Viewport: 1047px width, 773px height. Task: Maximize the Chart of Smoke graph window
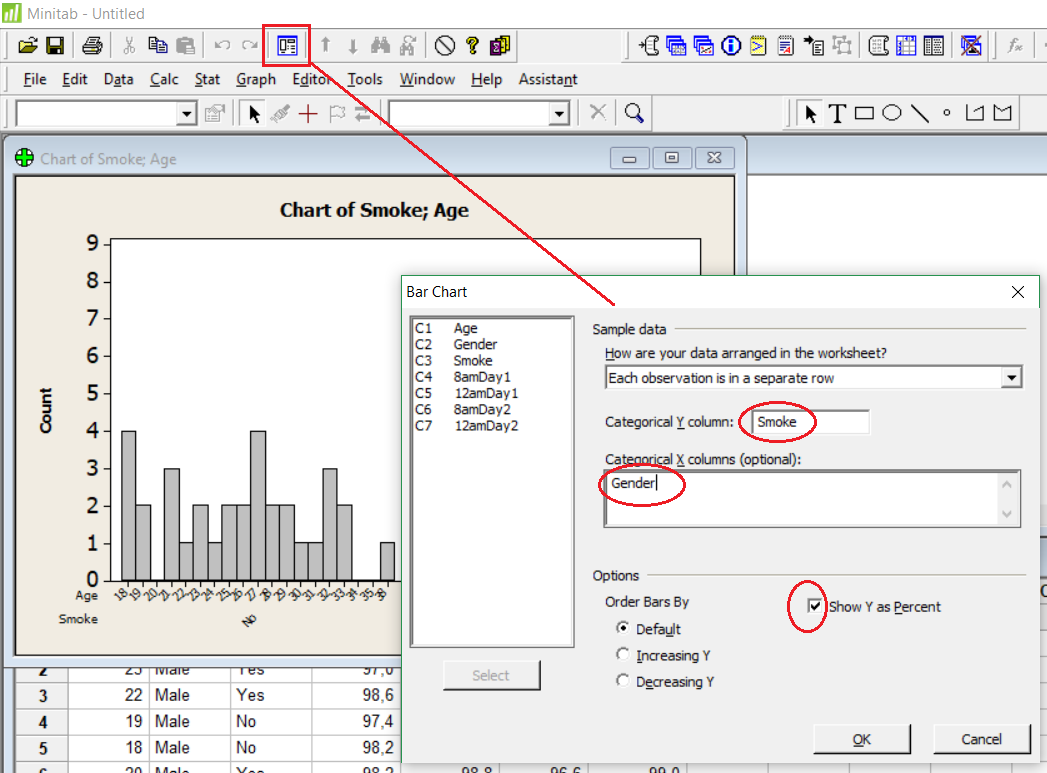click(x=672, y=158)
